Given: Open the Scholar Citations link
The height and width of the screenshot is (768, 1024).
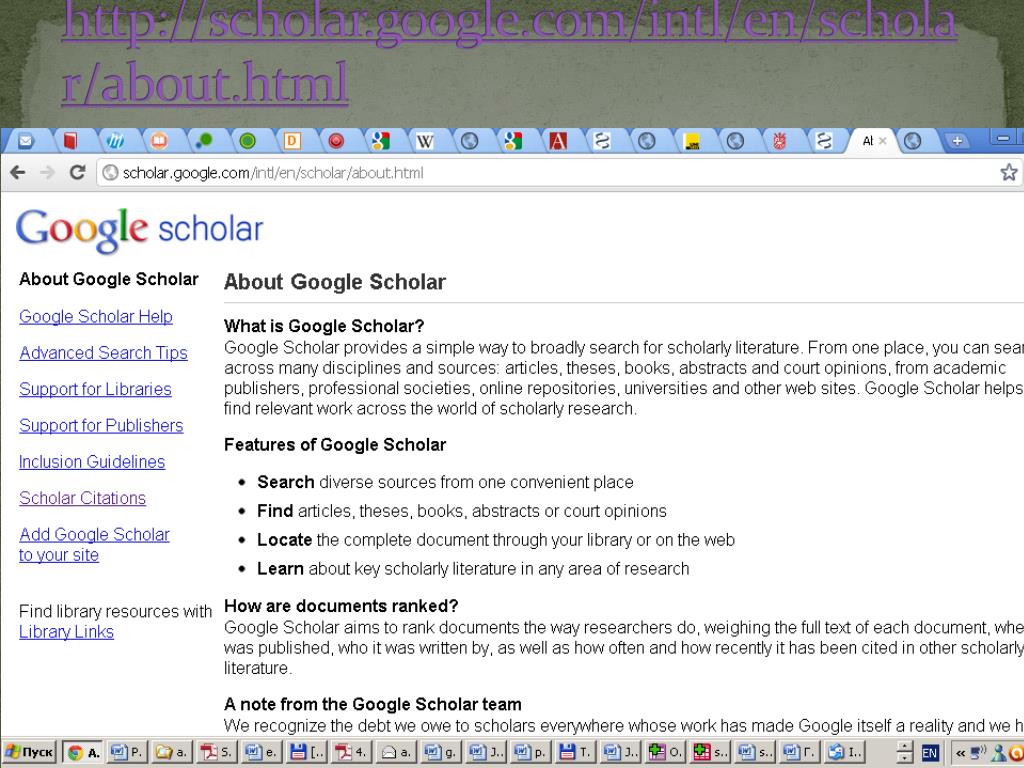Looking at the screenshot, I should pos(82,498).
